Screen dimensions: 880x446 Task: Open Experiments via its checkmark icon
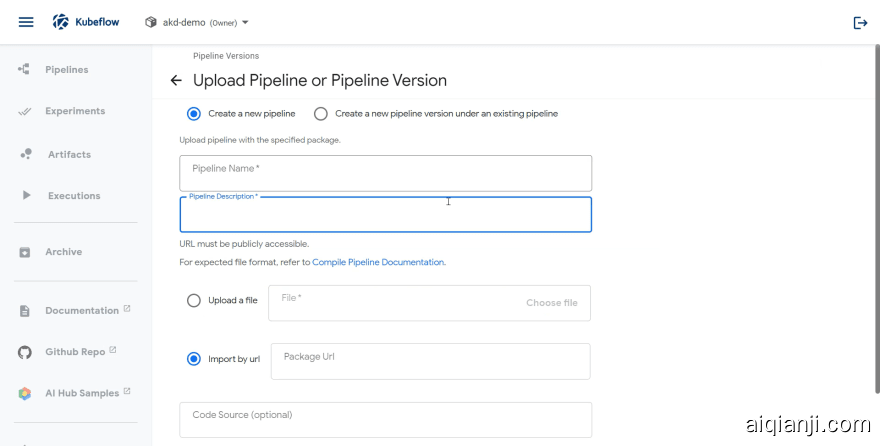coord(24,111)
